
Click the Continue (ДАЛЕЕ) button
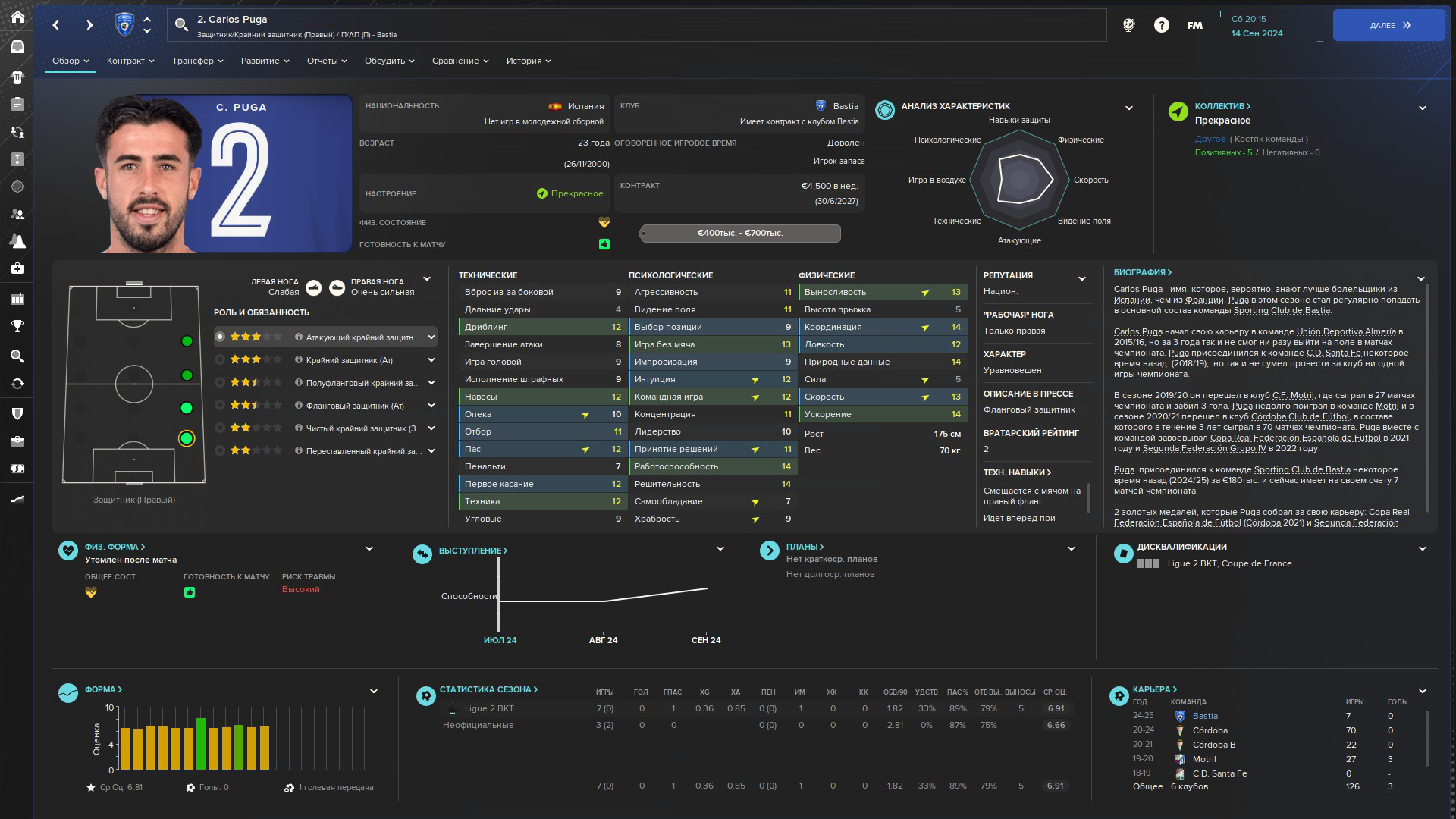[1389, 25]
